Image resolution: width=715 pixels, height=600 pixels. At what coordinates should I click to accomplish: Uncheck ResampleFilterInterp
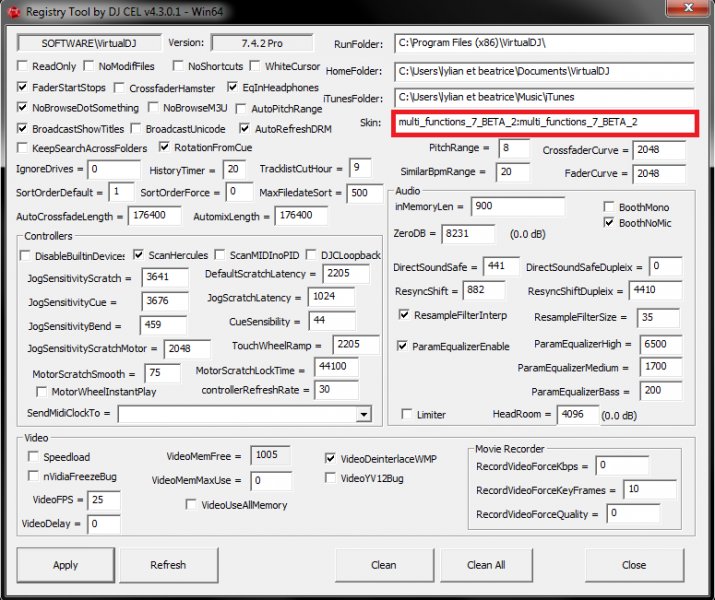[x=404, y=315]
